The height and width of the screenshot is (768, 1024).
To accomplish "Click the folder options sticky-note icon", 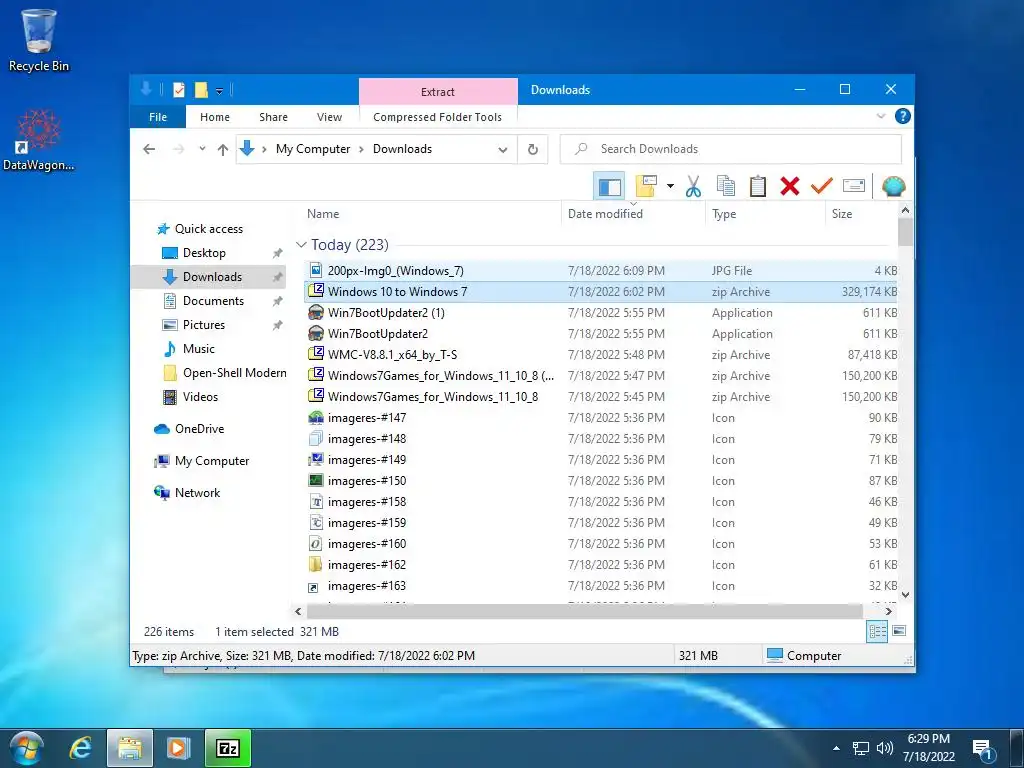I will click(x=646, y=187).
